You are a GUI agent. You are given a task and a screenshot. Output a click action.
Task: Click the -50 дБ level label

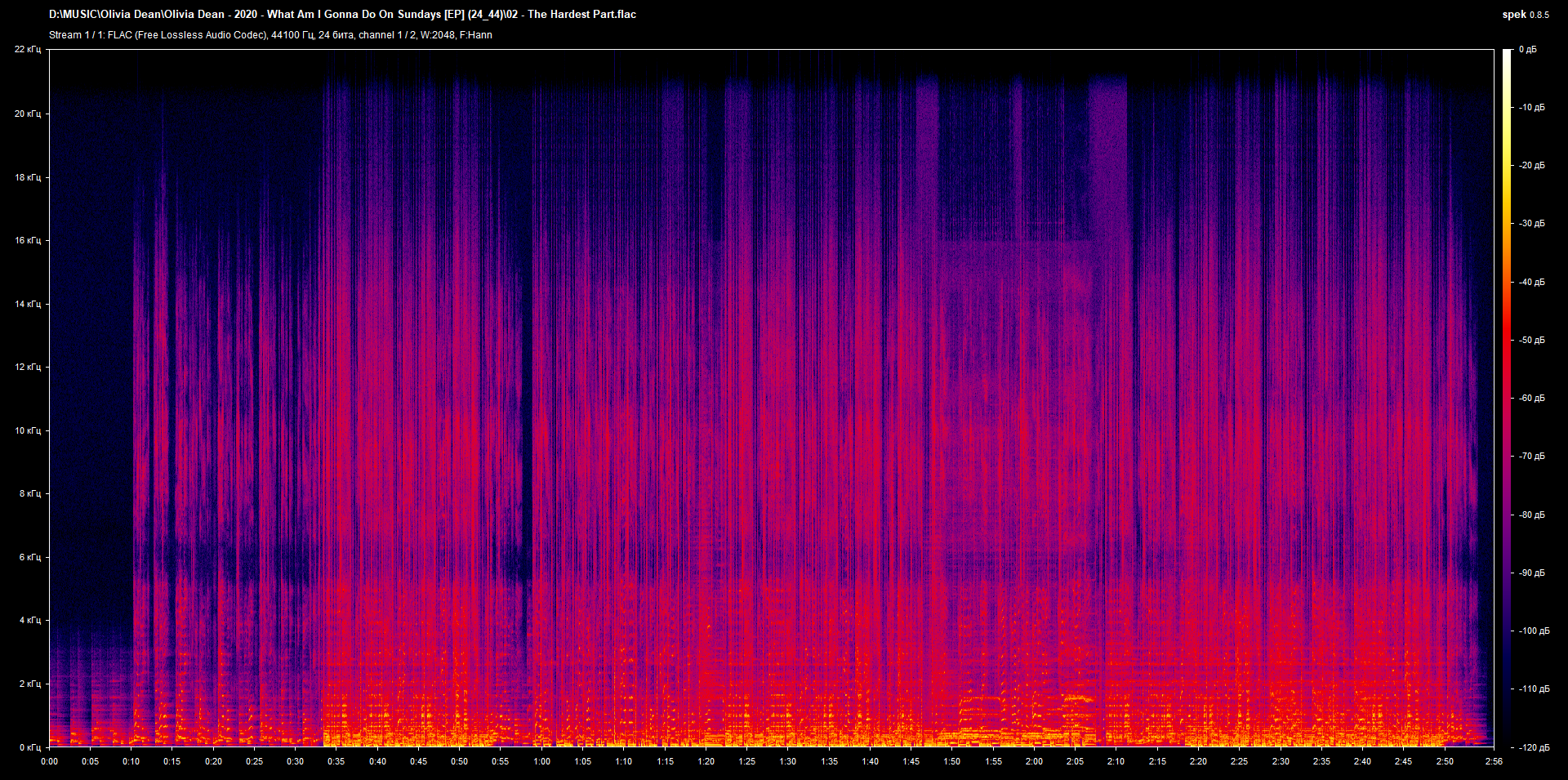(1531, 341)
